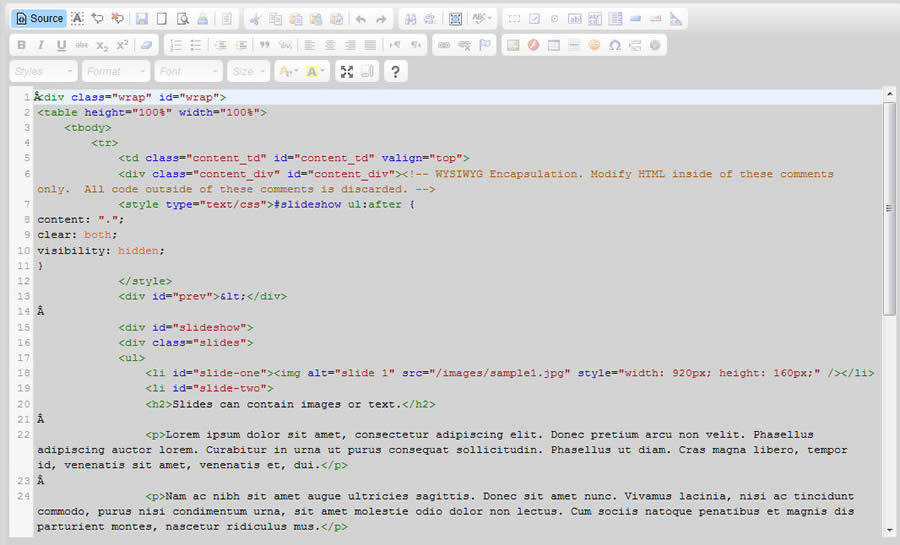
Task: Click the Unlink icon
Action: 464,45
